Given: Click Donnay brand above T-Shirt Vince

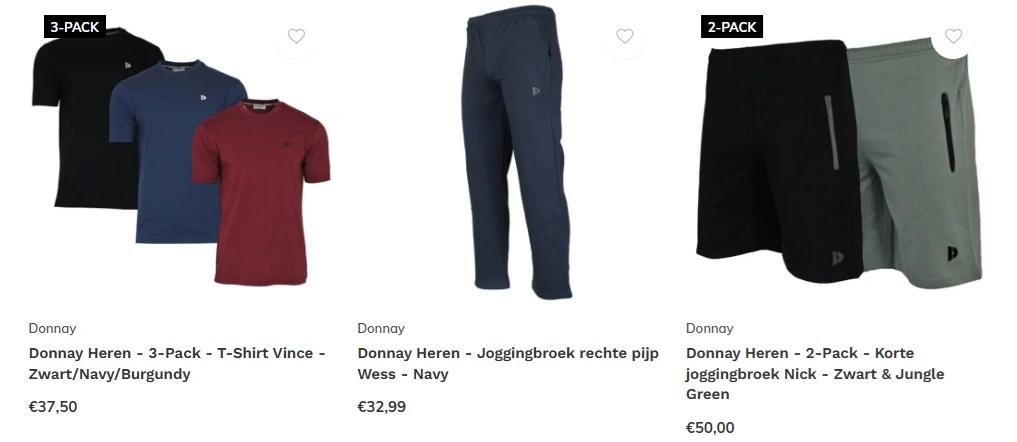Looking at the screenshot, I should pos(53,328).
